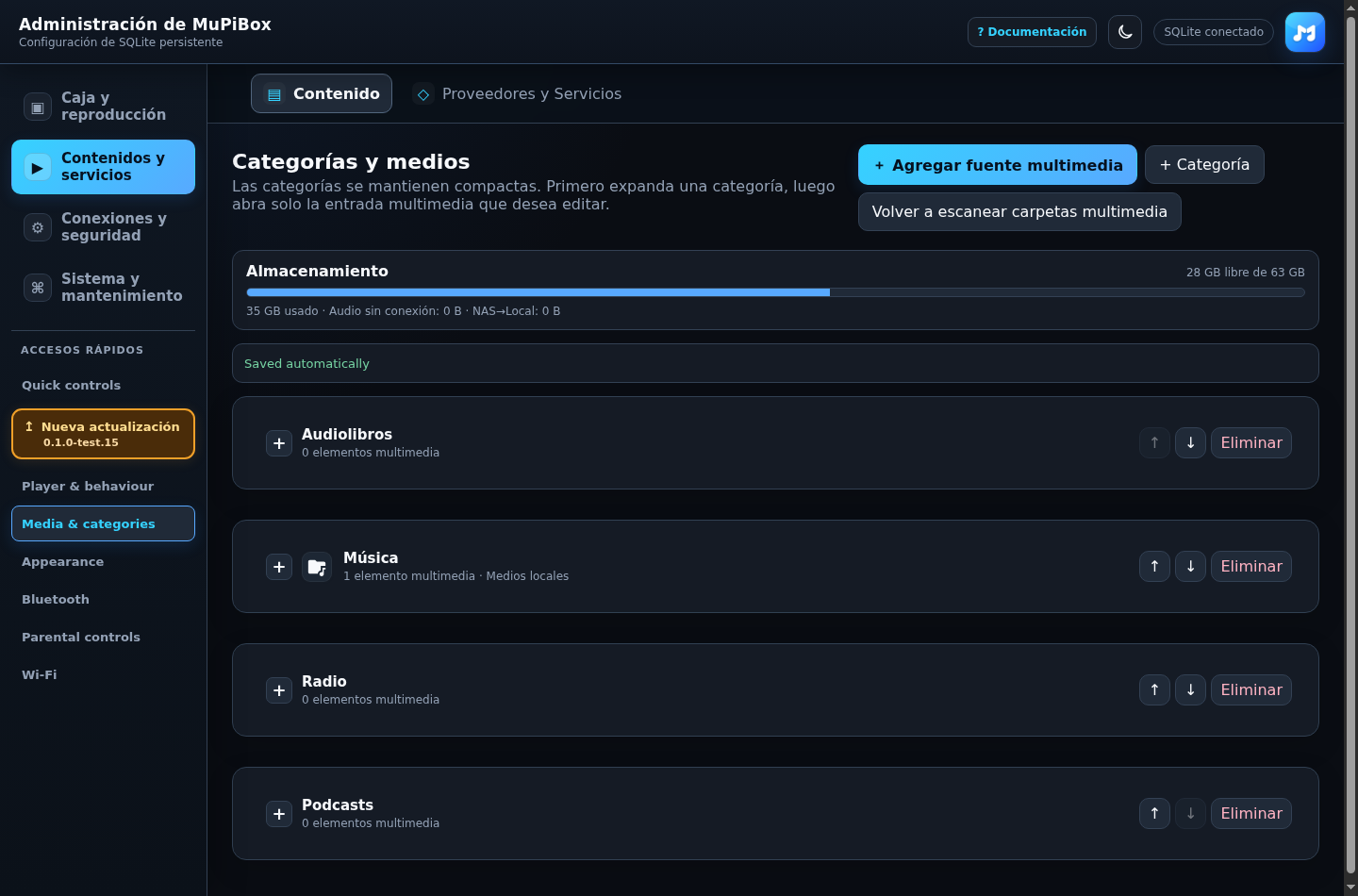Open Conexiones y seguridad section

pos(104,227)
